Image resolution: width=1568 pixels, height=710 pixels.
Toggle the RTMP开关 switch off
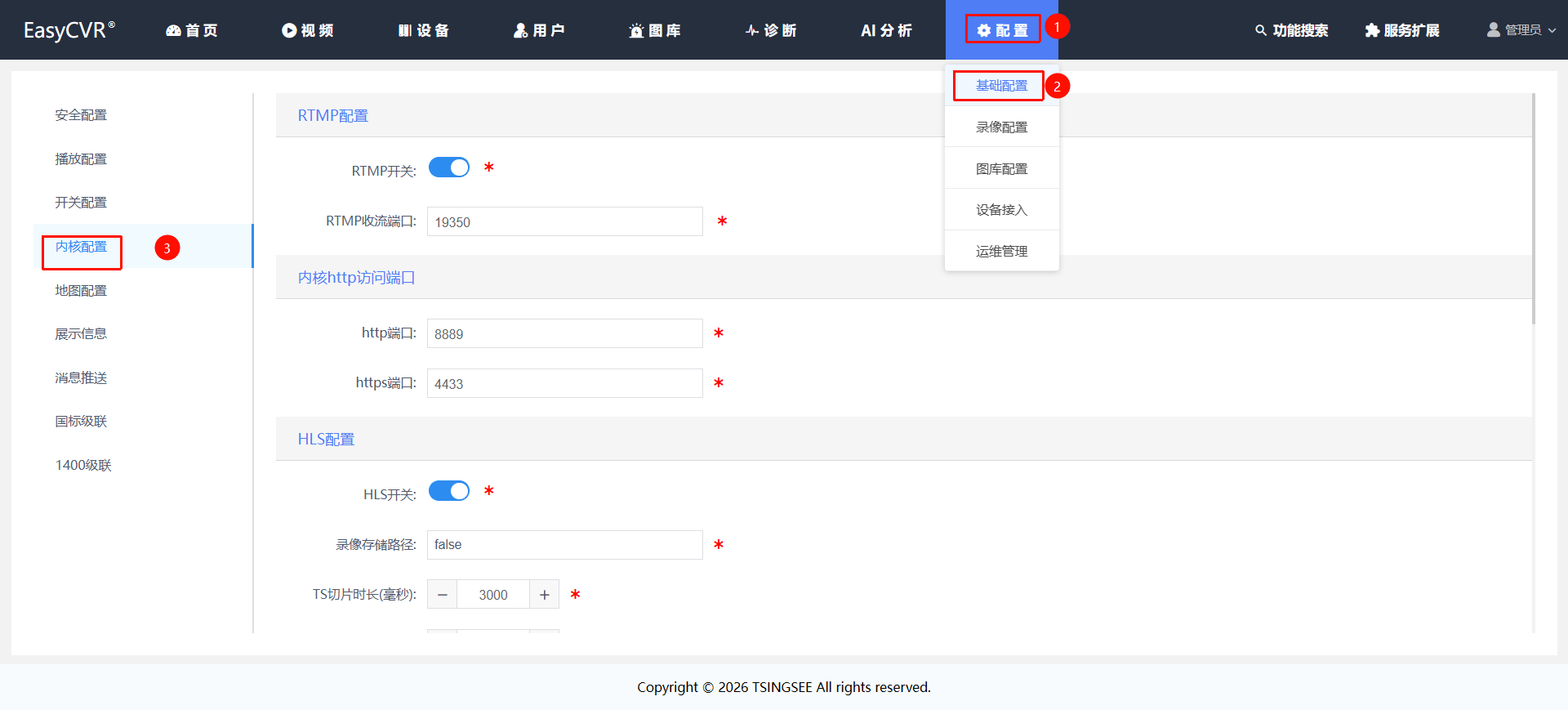coord(449,167)
